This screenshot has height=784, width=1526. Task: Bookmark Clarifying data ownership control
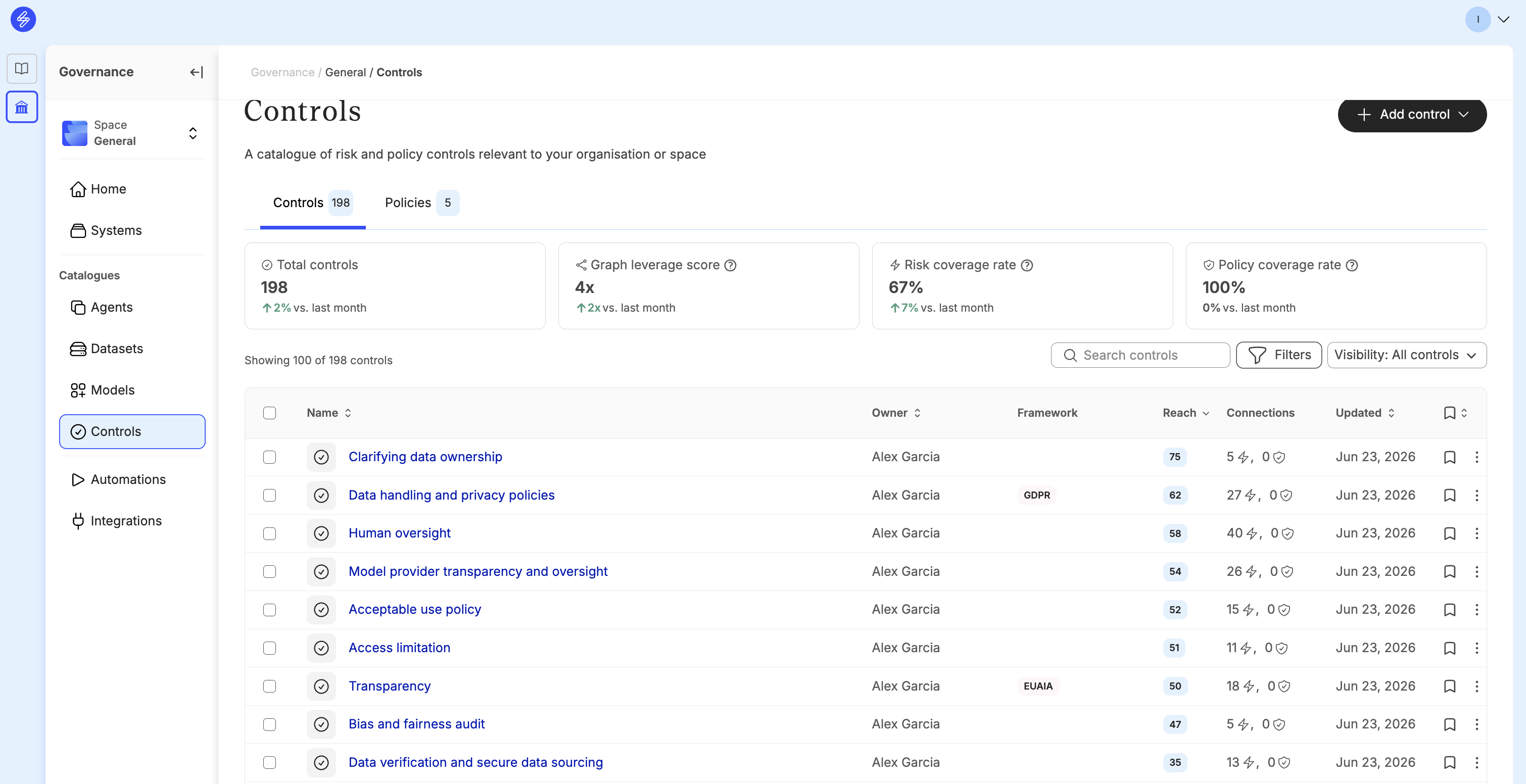tap(1450, 457)
